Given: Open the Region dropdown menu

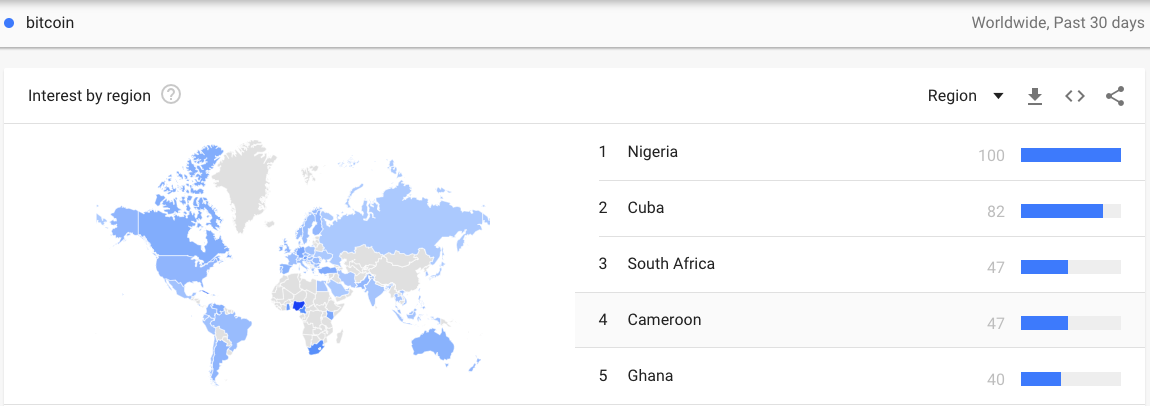Looking at the screenshot, I should pos(953,96).
